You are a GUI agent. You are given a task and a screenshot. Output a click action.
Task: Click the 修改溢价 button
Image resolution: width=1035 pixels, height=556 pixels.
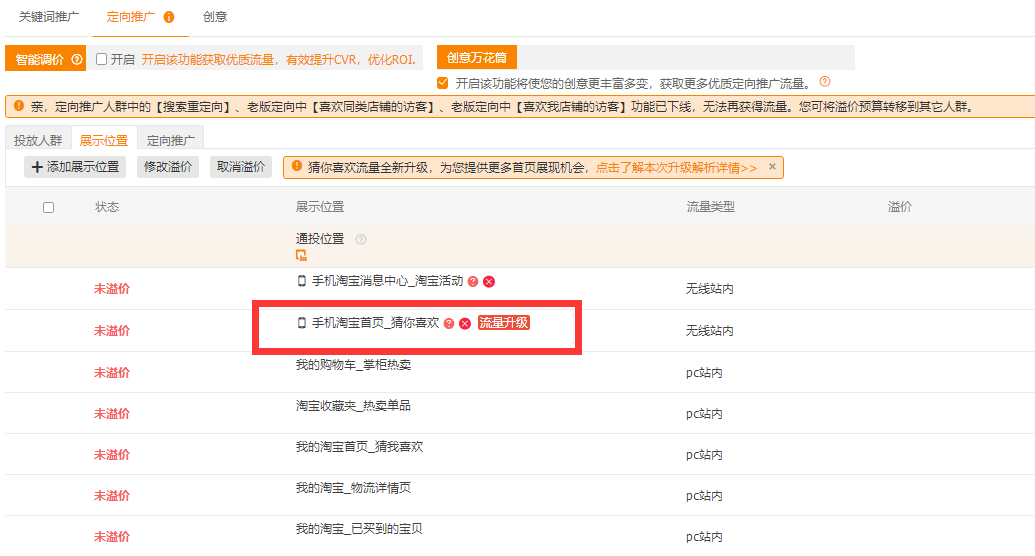pyautogui.click(x=168, y=167)
